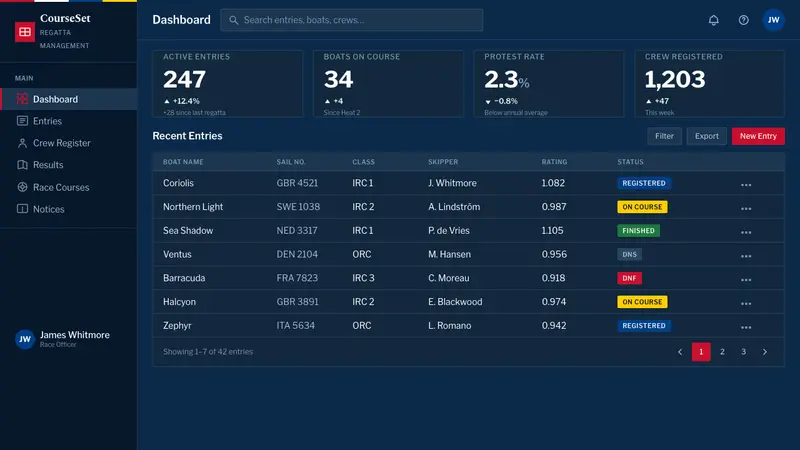This screenshot has height=450, width=800.
Task: Select page 1 in pagination
Action: point(701,352)
